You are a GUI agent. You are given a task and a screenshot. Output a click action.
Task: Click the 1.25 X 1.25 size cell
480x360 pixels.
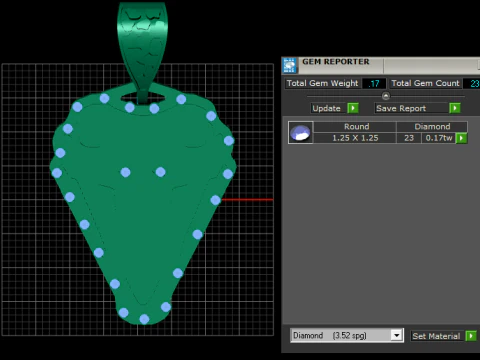pos(355,138)
